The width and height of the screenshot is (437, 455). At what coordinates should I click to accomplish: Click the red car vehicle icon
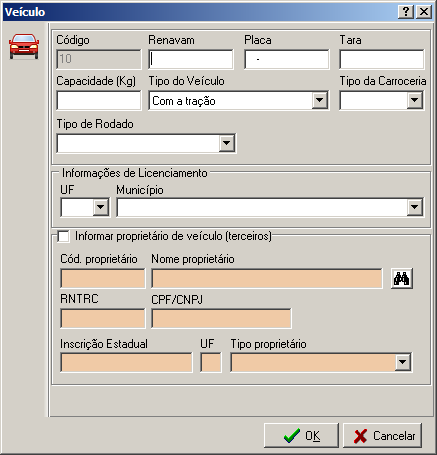point(24,46)
